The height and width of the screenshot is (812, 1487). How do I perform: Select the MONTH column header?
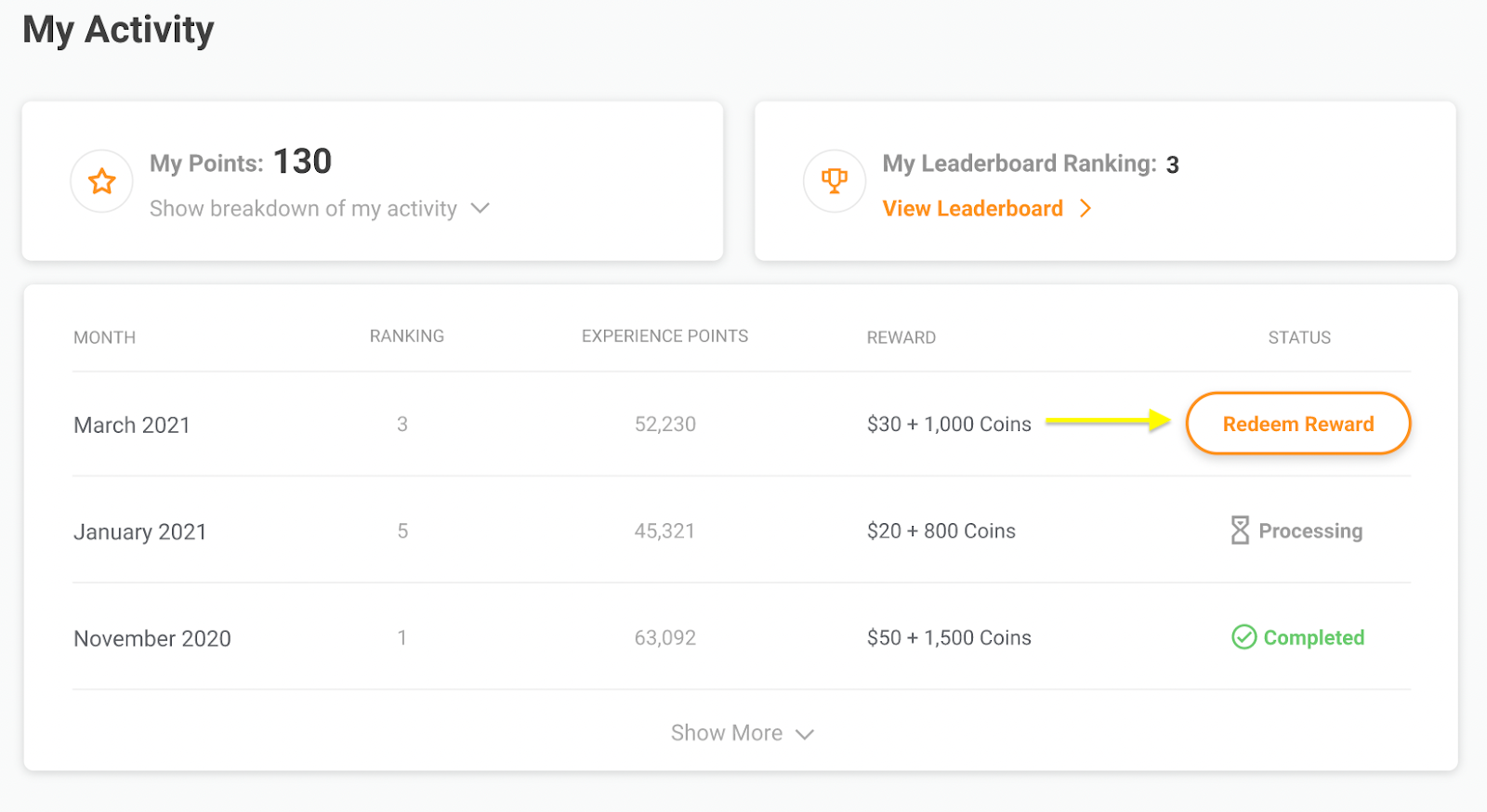click(x=104, y=337)
